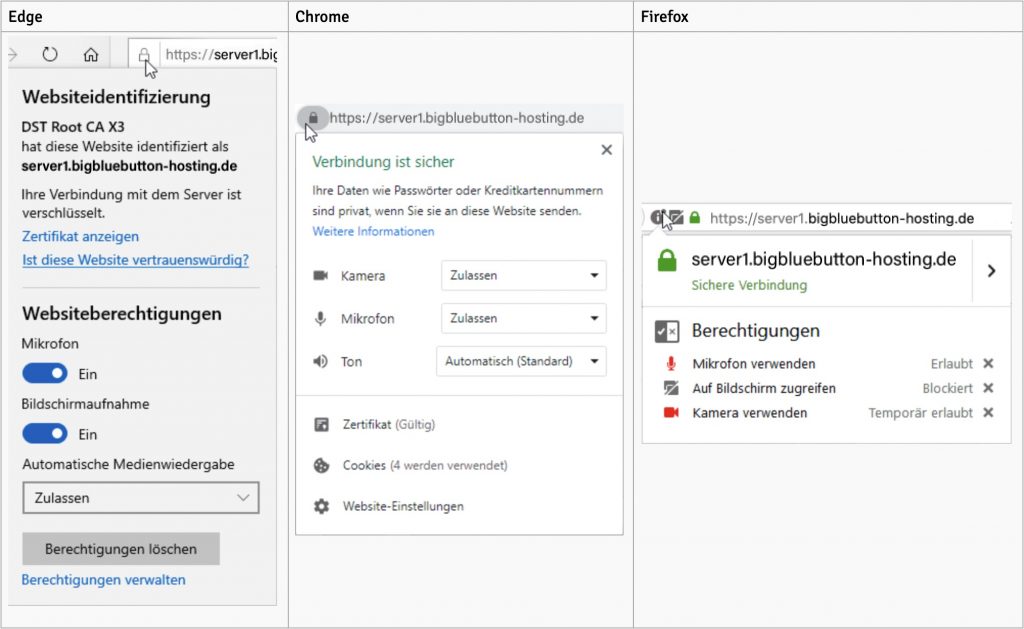Click the Firefox screen sharing icon
This screenshot has width=1024, height=629.
pos(671,388)
